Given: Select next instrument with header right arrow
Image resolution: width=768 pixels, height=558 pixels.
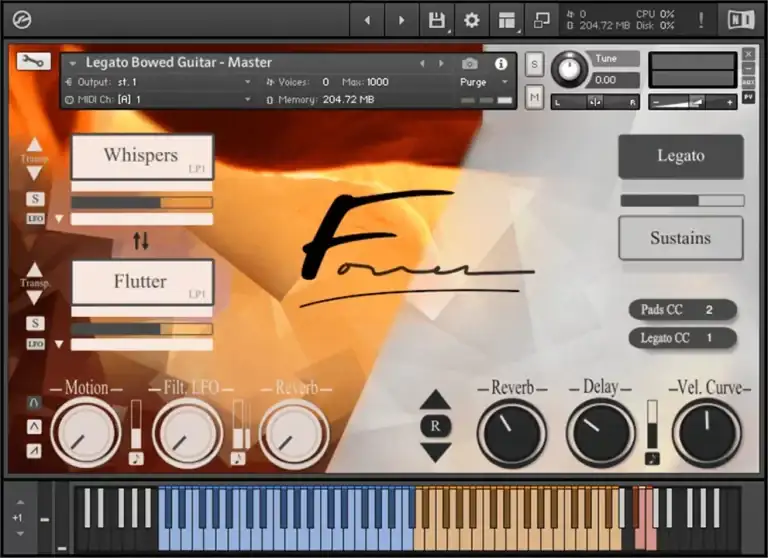Looking at the screenshot, I should 441,64.
